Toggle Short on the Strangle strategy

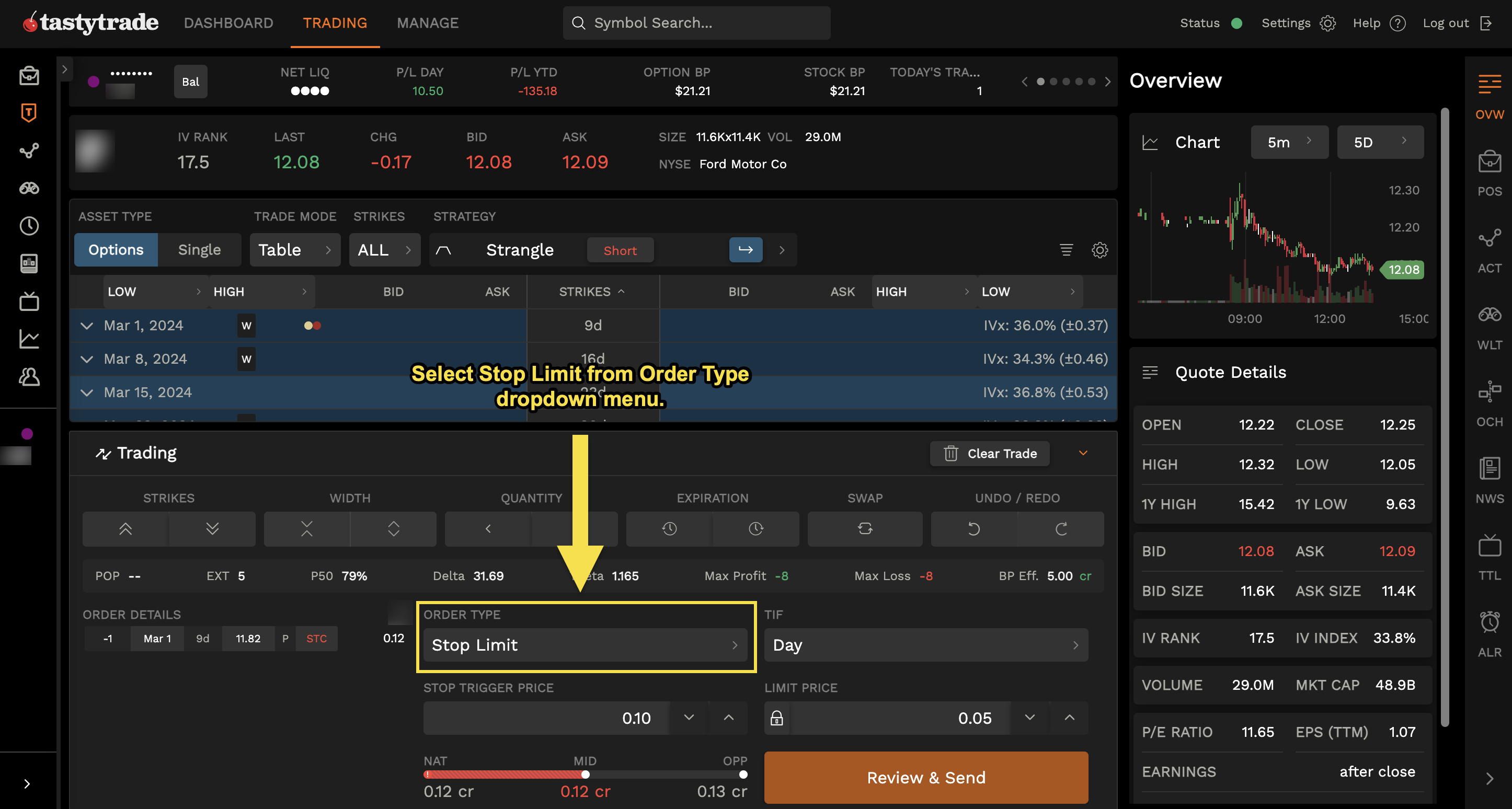pyautogui.click(x=620, y=250)
